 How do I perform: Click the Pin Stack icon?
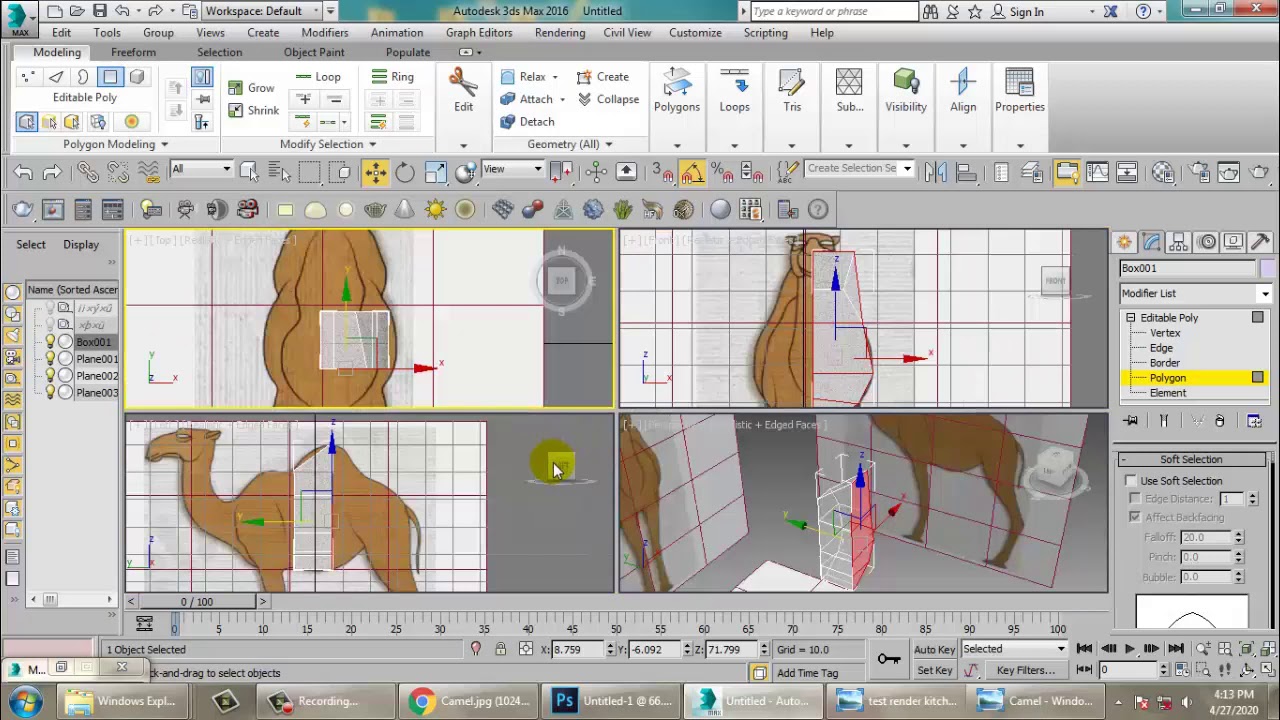pyautogui.click(x=1131, y=421)
